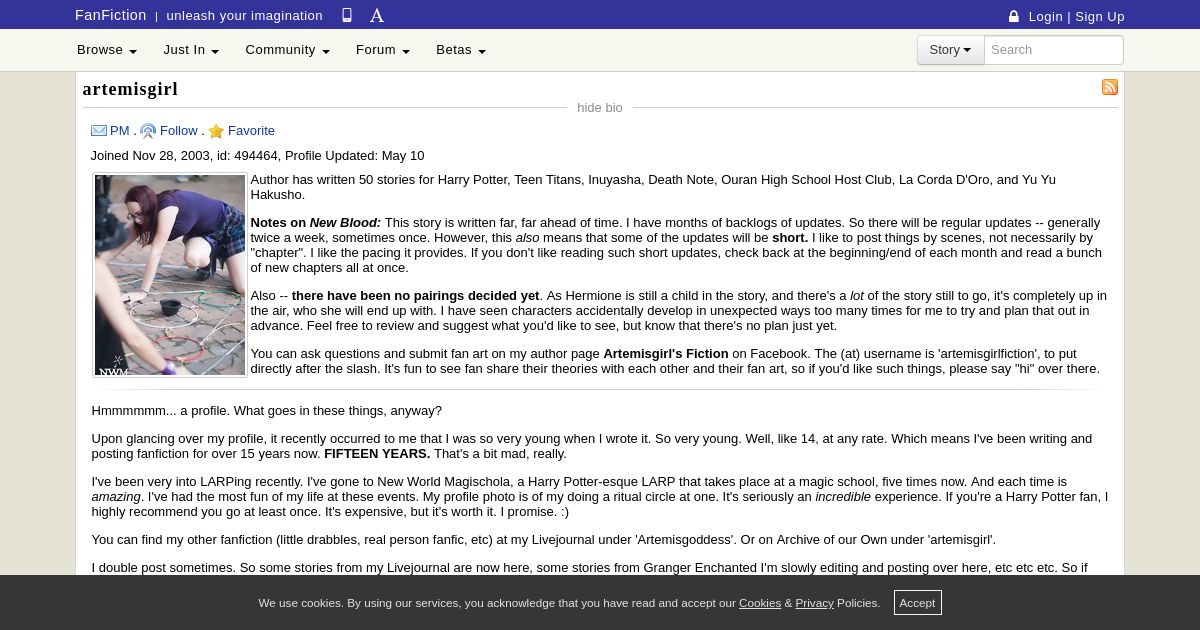
Task: Add artemisgirl to Favorites
Action: click(x=251, y=131)
